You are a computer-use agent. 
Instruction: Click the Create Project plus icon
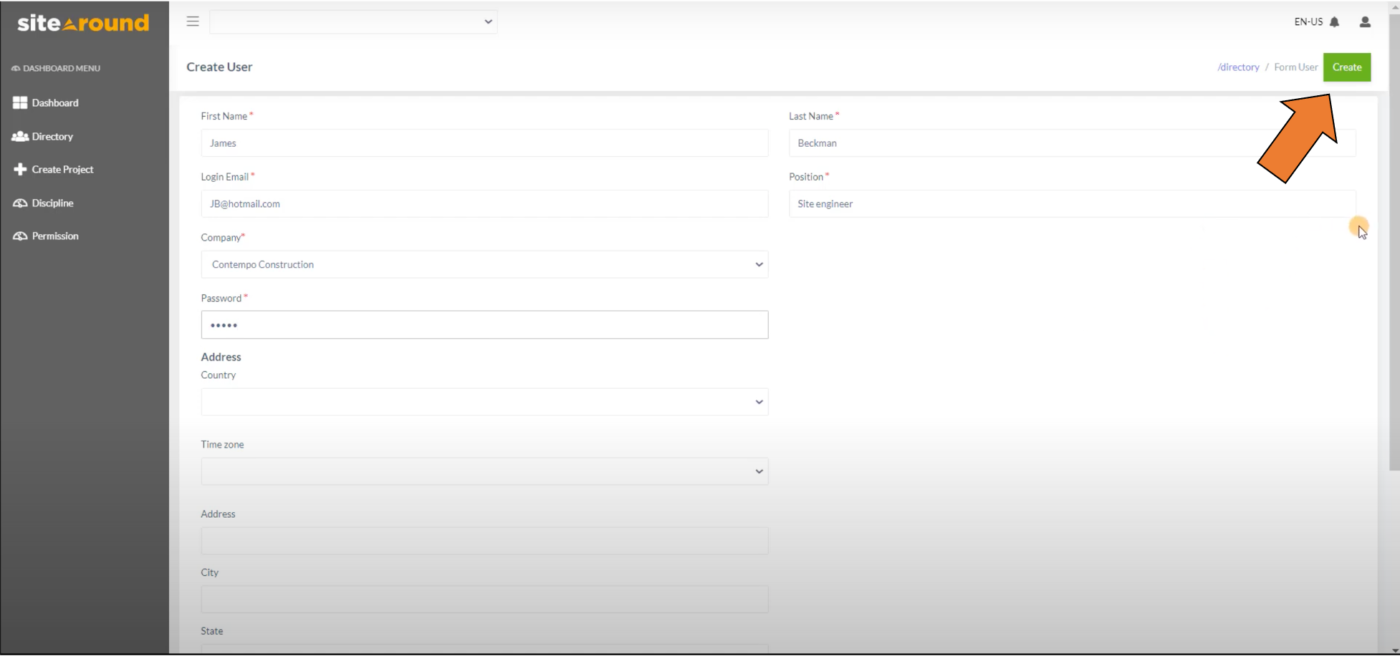point(20,169)
